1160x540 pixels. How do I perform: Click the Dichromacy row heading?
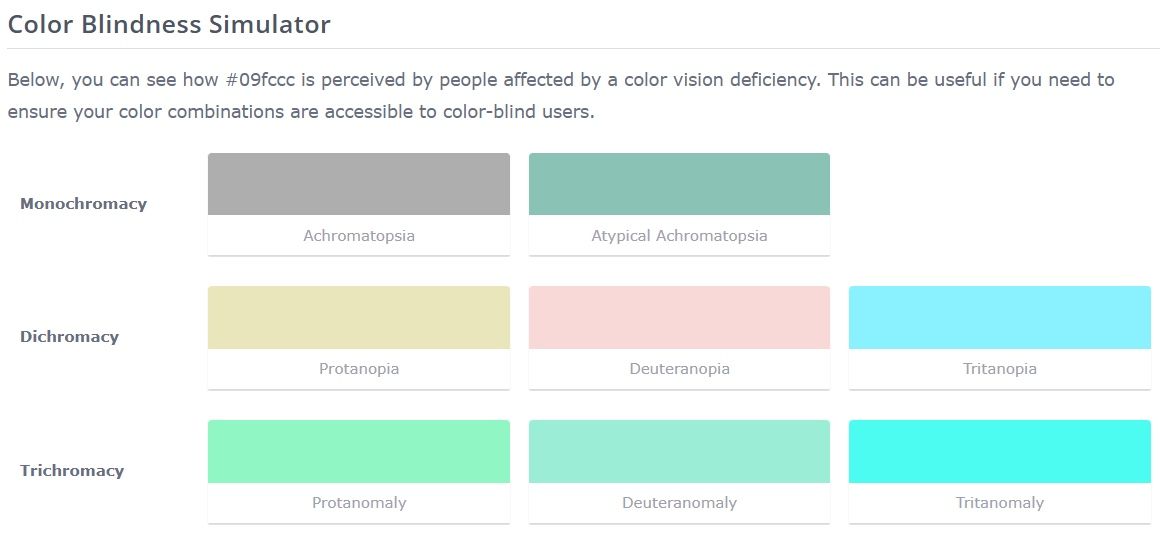click(69, 337)
